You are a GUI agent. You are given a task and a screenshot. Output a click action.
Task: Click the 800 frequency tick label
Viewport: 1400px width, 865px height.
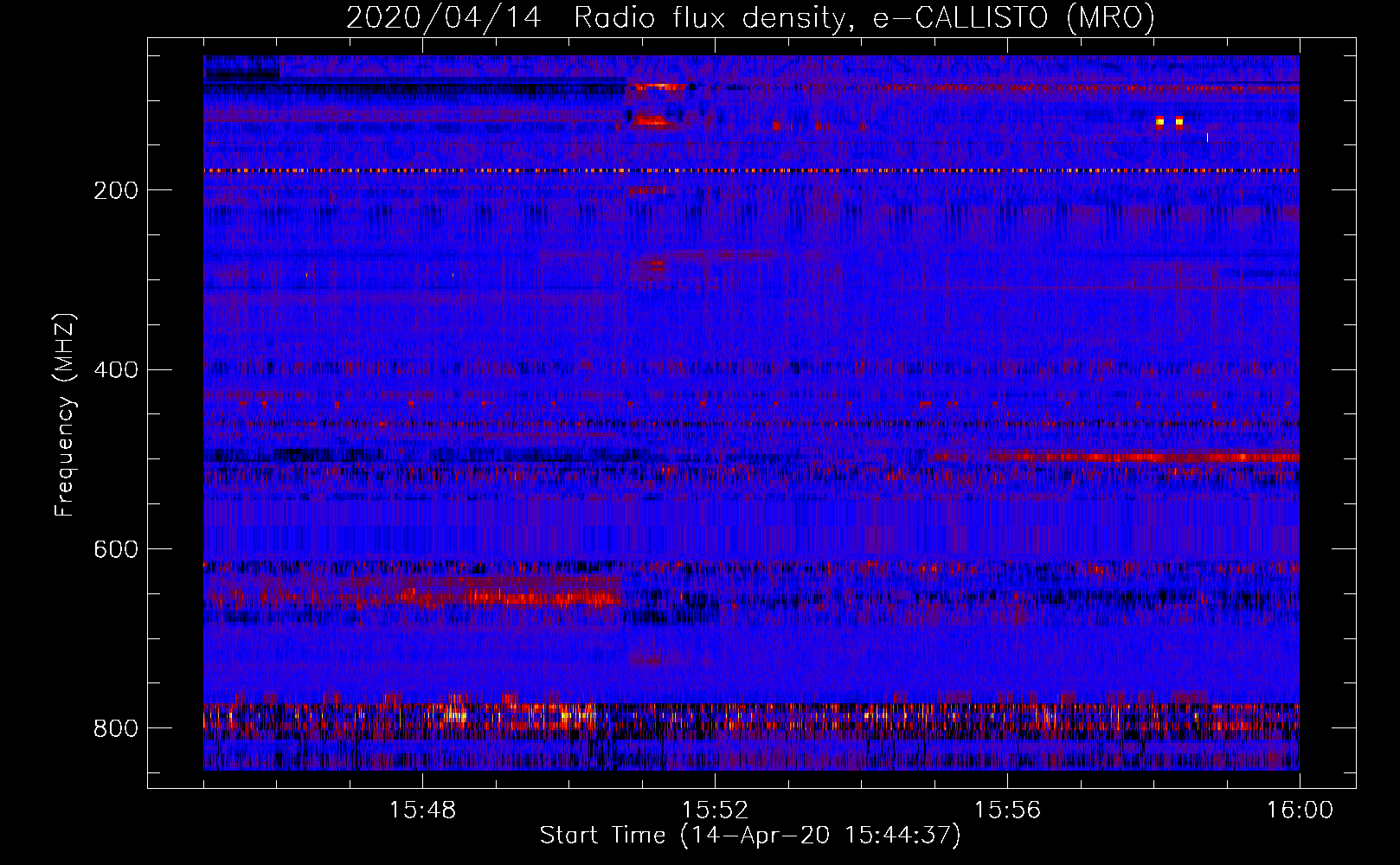116,728
